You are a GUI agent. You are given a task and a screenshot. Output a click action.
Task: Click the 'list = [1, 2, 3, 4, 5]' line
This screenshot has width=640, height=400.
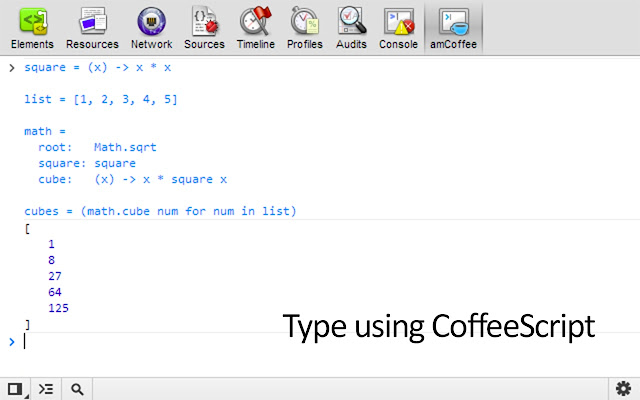(x=101, y=99)
